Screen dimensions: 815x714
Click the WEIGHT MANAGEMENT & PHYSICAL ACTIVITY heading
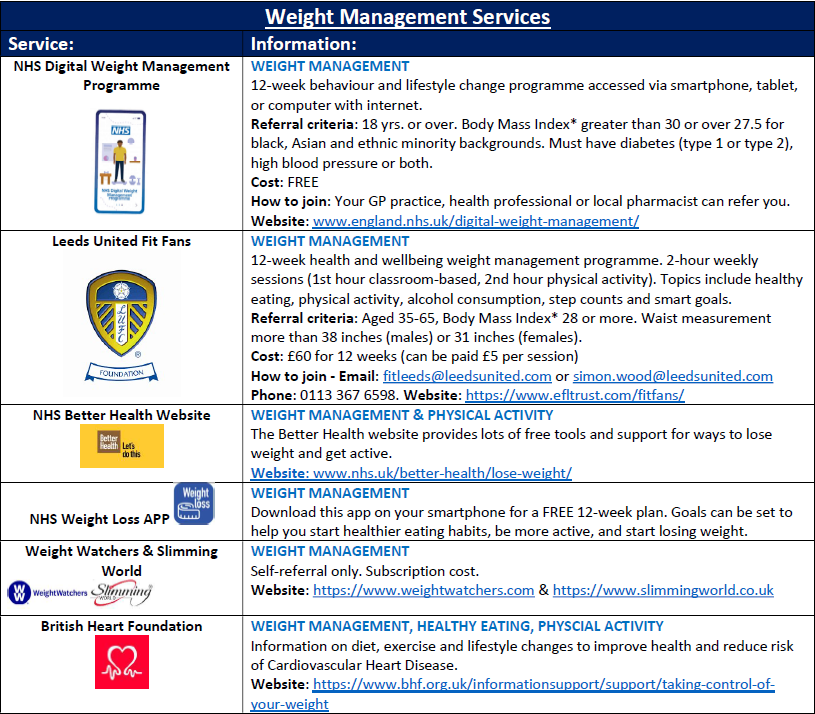[x=402, y=415]
